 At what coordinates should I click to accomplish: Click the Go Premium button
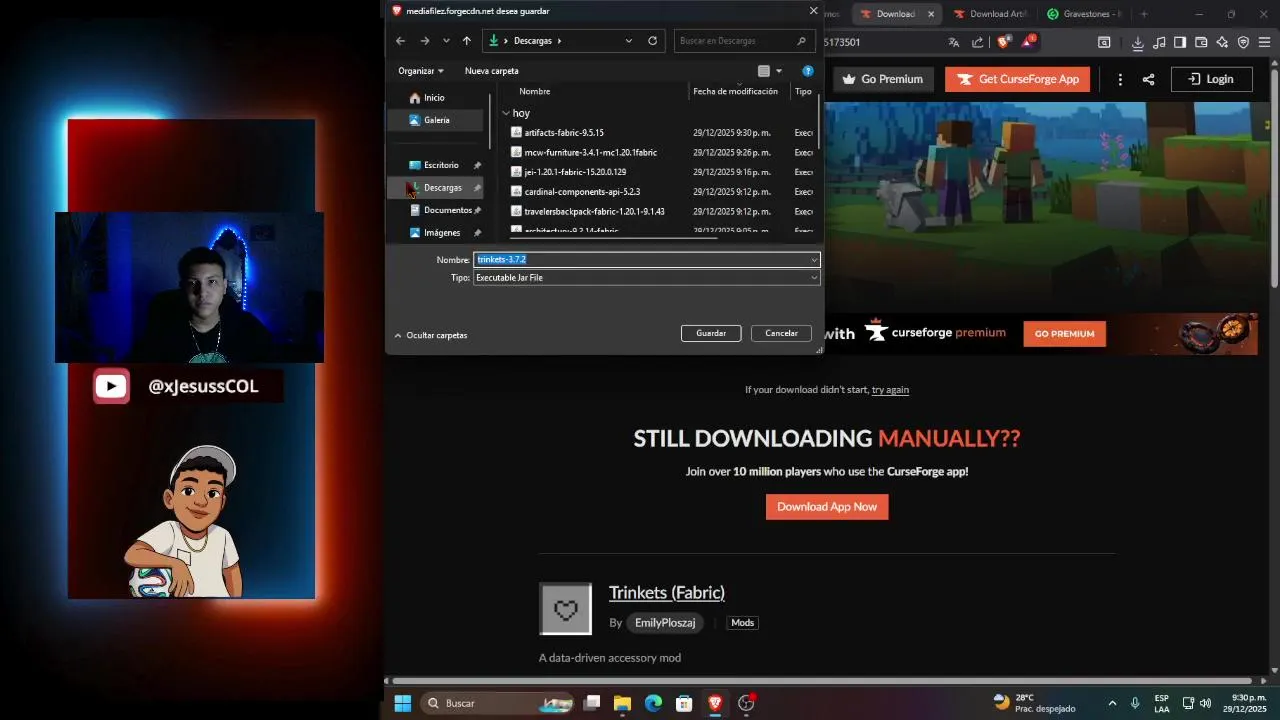[883, 79]
